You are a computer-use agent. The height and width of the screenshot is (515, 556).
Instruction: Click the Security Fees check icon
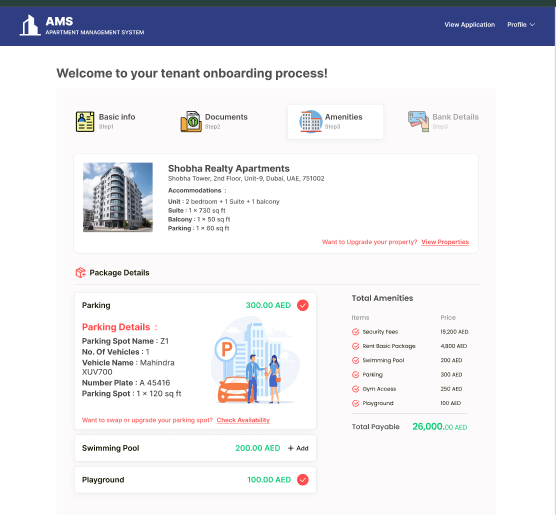355,332
